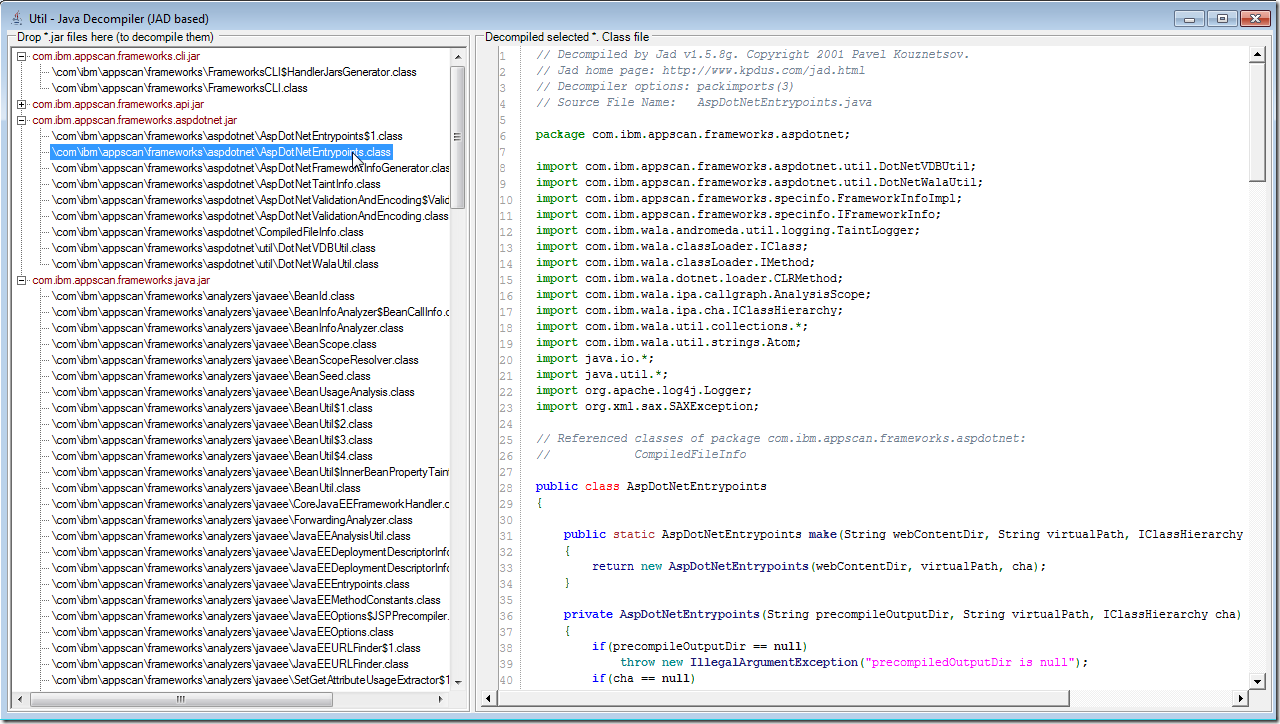Collapse the com.ibm.appscan.frameworks.cli.jar node
1280x724 pixels.
click(22, 56)
